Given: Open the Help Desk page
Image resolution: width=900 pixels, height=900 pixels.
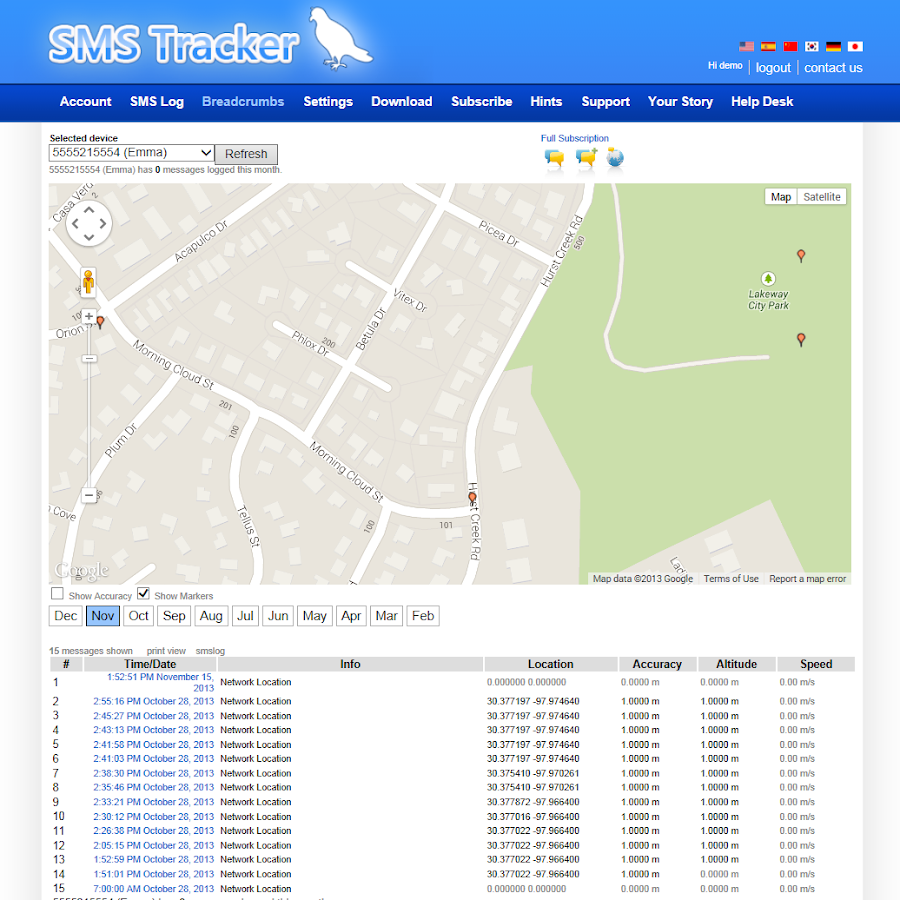Looking at the screenshot, I should (762, 102).
